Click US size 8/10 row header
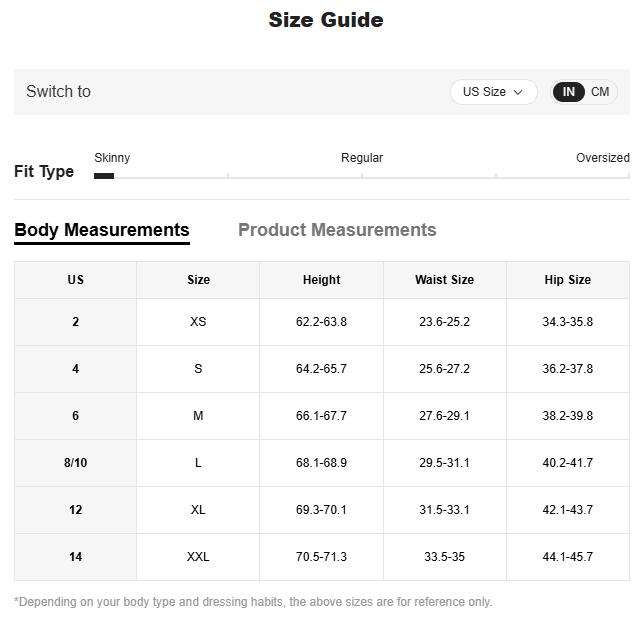Screen dimensions: 643x622 (x=75, y=463)
